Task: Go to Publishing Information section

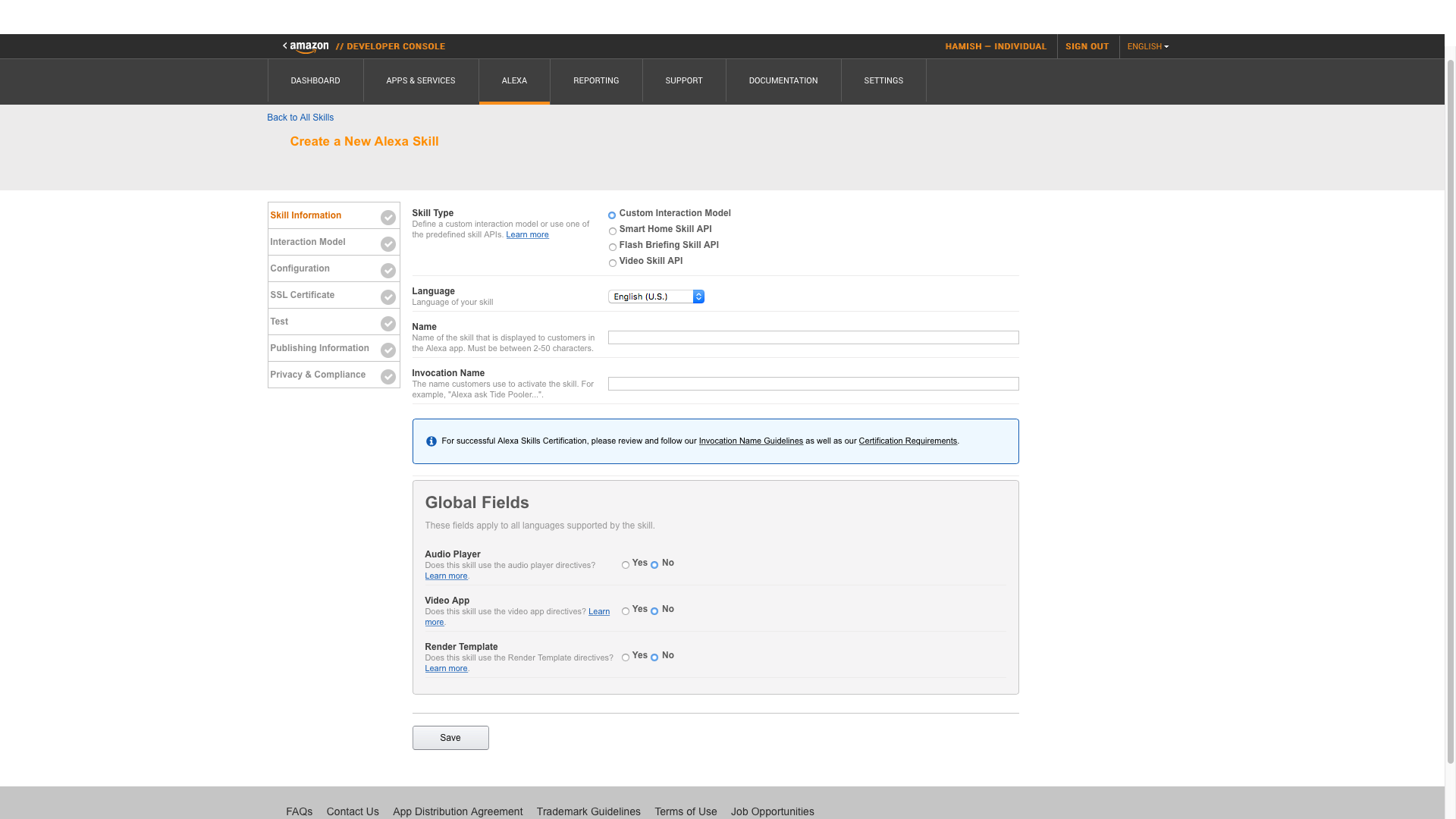Action: 334,348
